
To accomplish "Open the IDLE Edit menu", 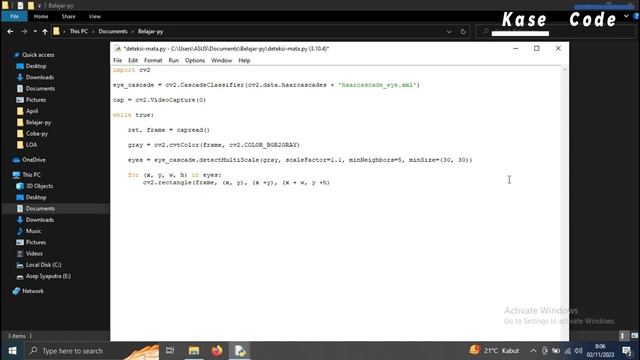I will coord(133,60).
